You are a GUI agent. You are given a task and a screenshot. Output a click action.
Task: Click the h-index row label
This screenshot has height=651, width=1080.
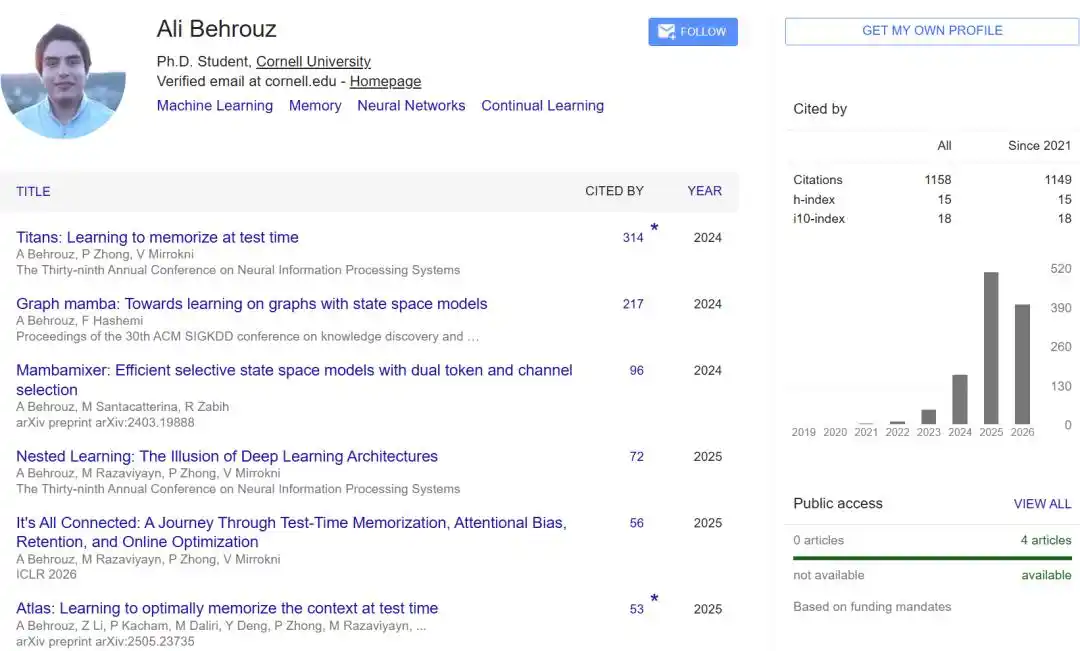tap(813, 200)
